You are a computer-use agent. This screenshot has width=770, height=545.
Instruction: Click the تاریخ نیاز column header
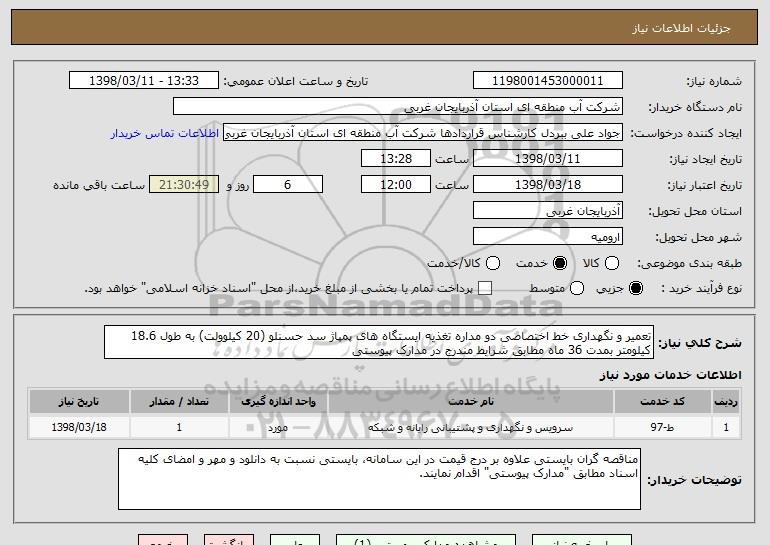point(79,402)
